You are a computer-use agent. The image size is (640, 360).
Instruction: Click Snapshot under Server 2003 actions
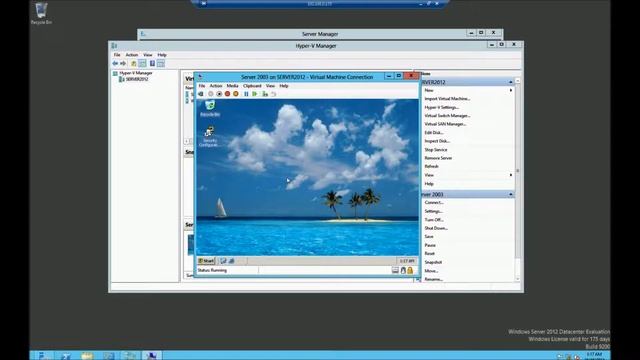pyautogui.click(x=433, y=262)
